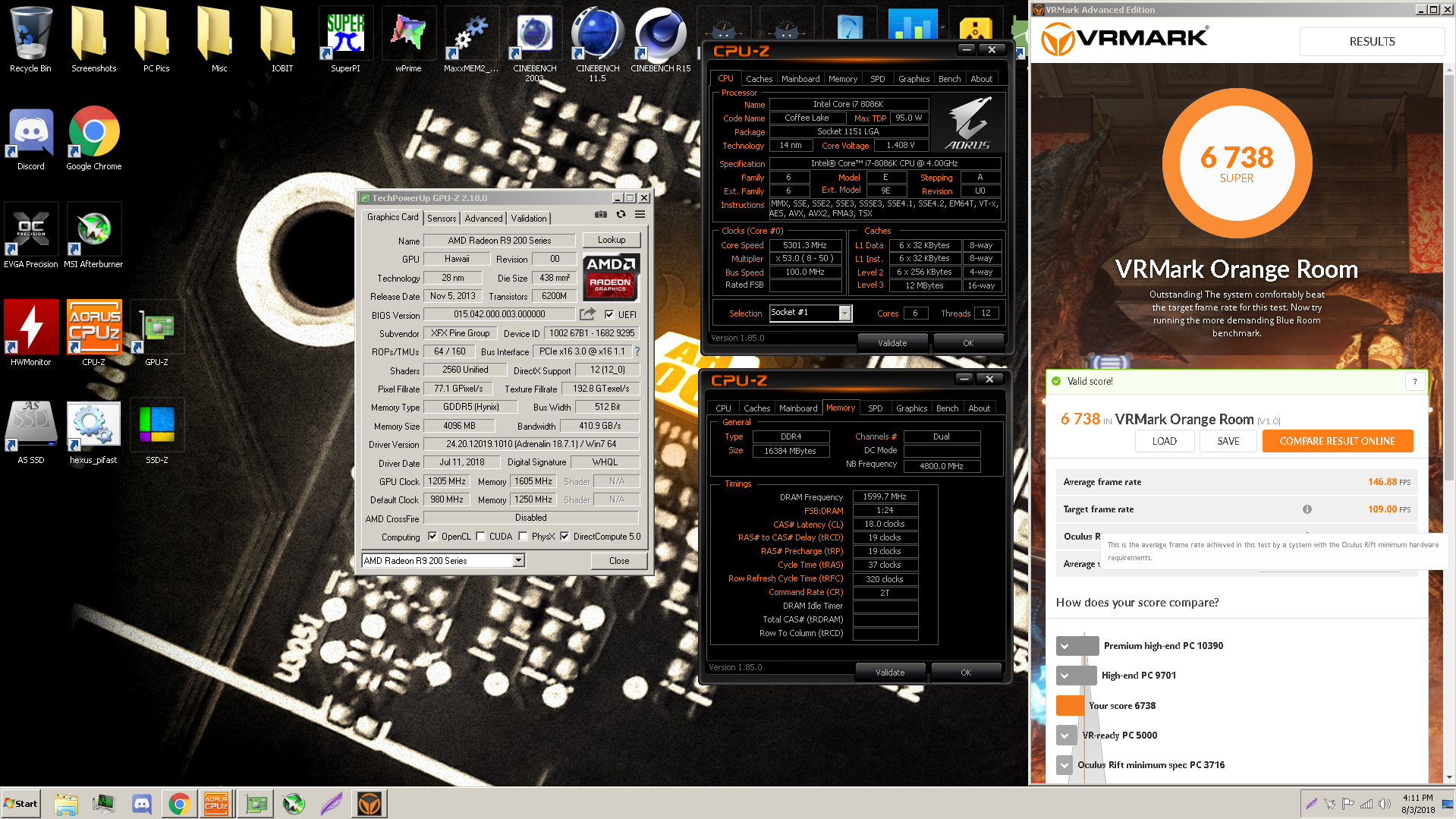1456x819 pixels.
Task: Click the GPU-Z refresh icon
Action: click(621, 215)
